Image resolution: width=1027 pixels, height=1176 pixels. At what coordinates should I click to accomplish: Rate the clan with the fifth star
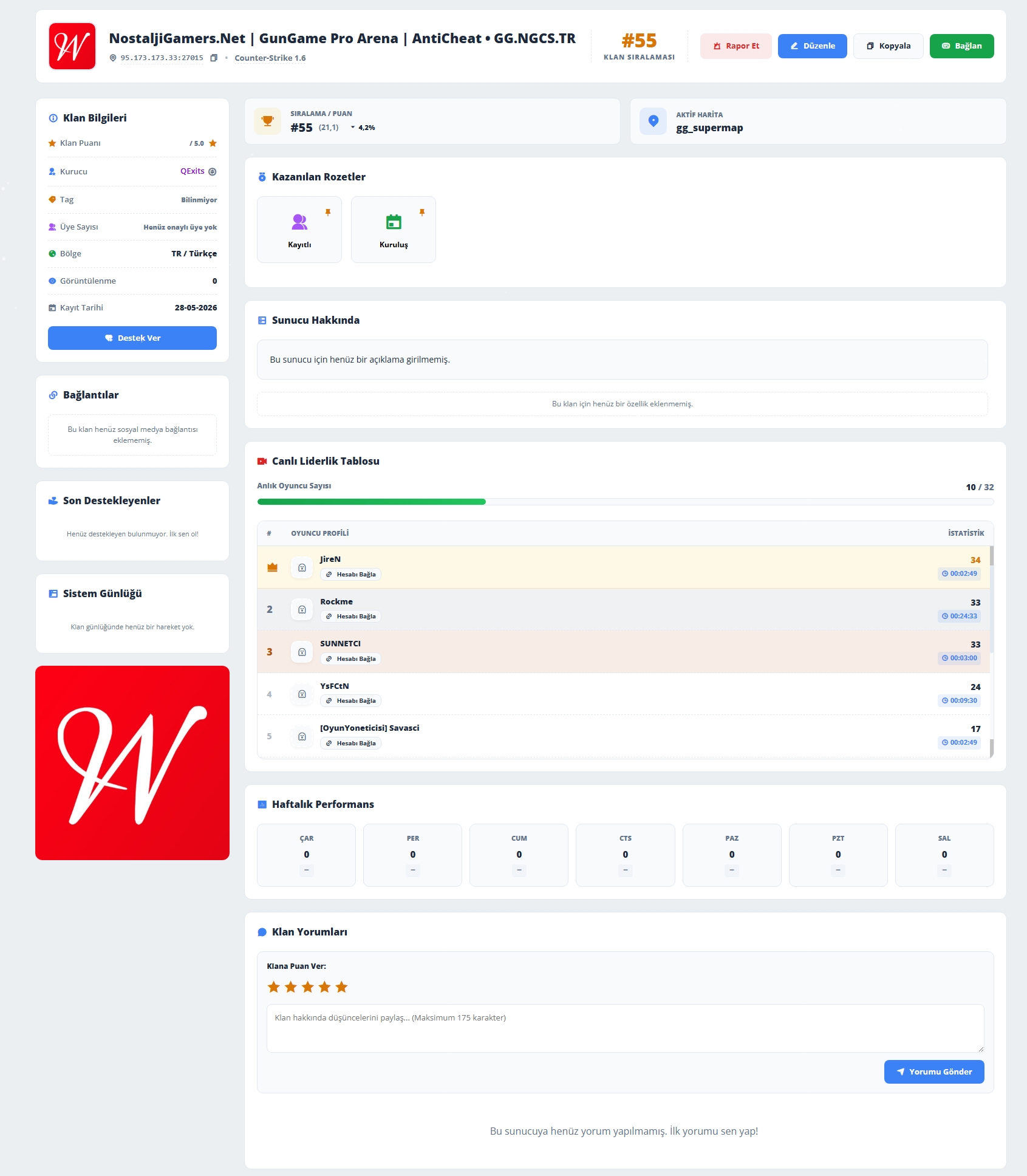pos(342,987)
